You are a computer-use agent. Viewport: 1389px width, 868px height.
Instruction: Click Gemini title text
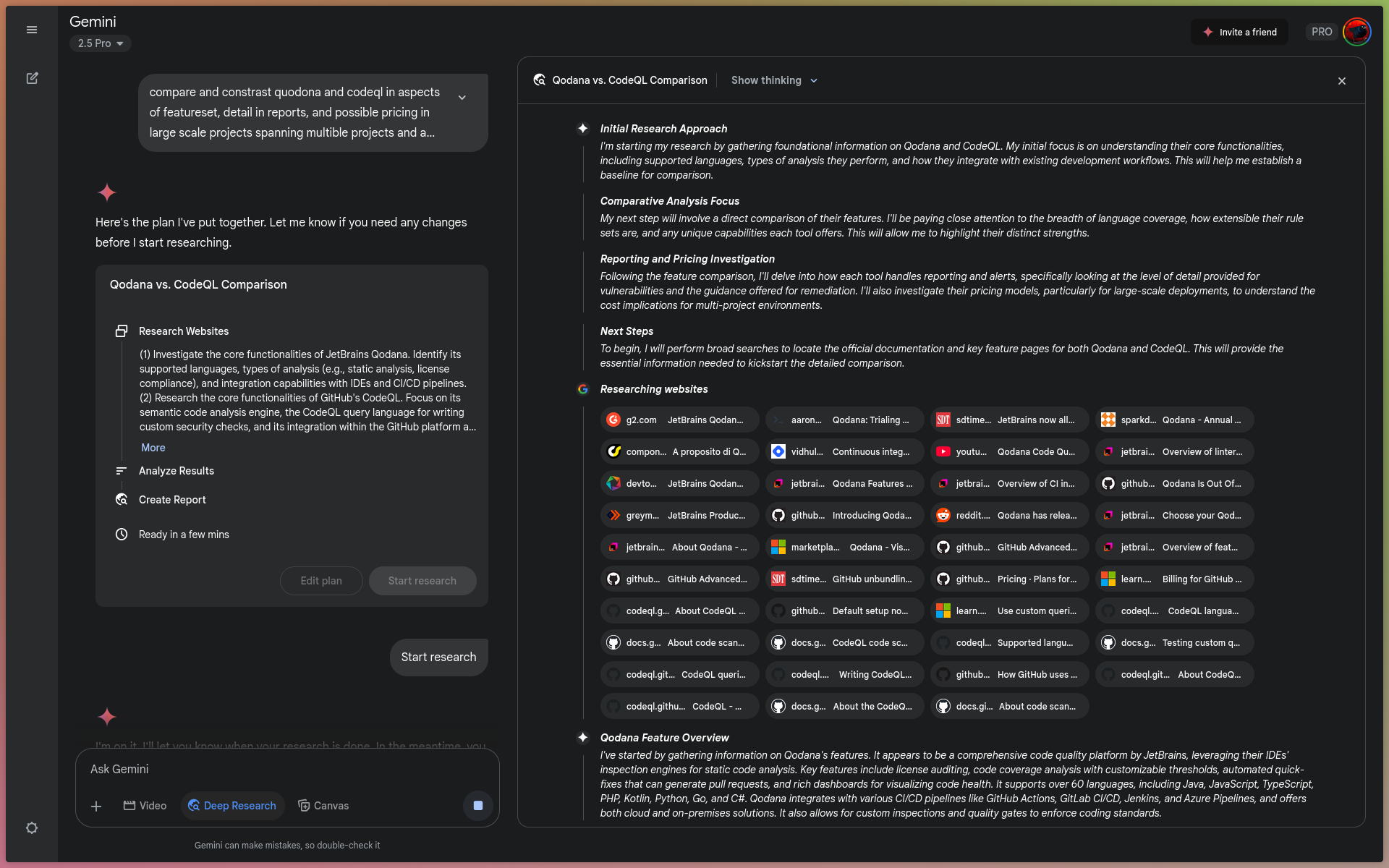[93, 22]
